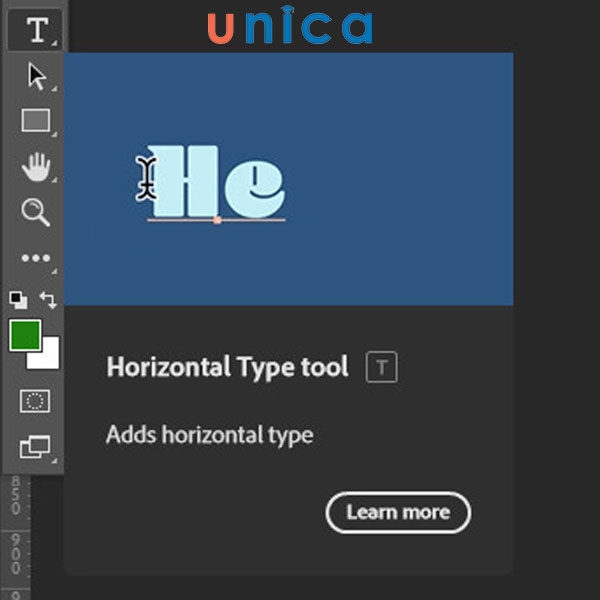
Task: Select the Horizontal Type tool
Action: (x=35, y=30)
